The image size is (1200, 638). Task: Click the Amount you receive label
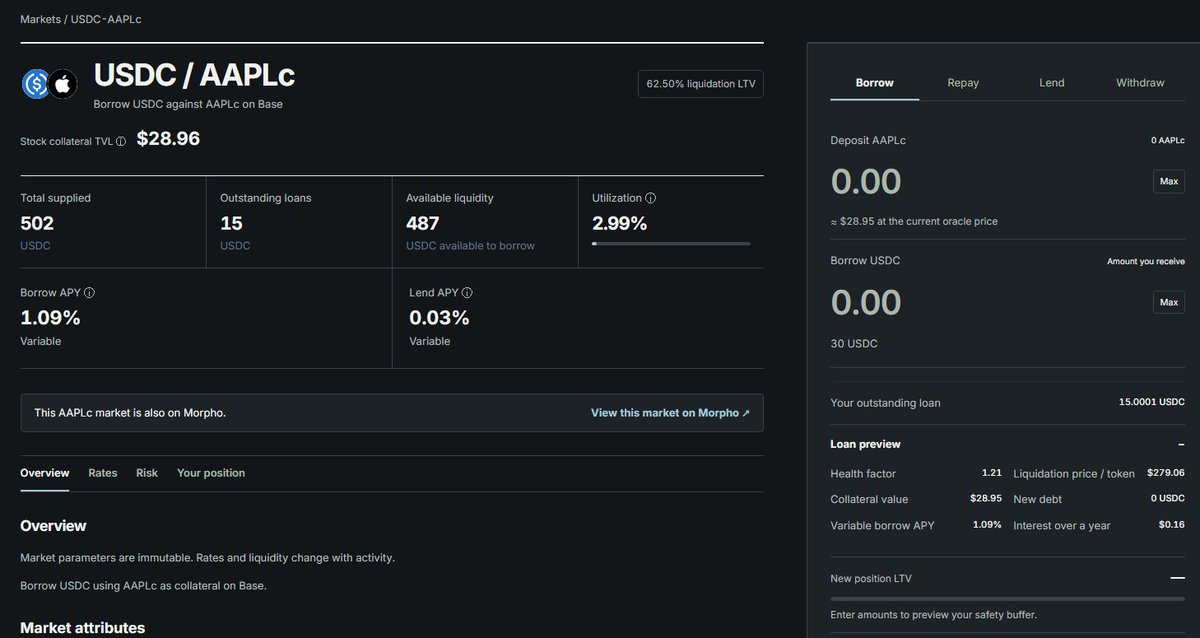tap(1146, 261)
